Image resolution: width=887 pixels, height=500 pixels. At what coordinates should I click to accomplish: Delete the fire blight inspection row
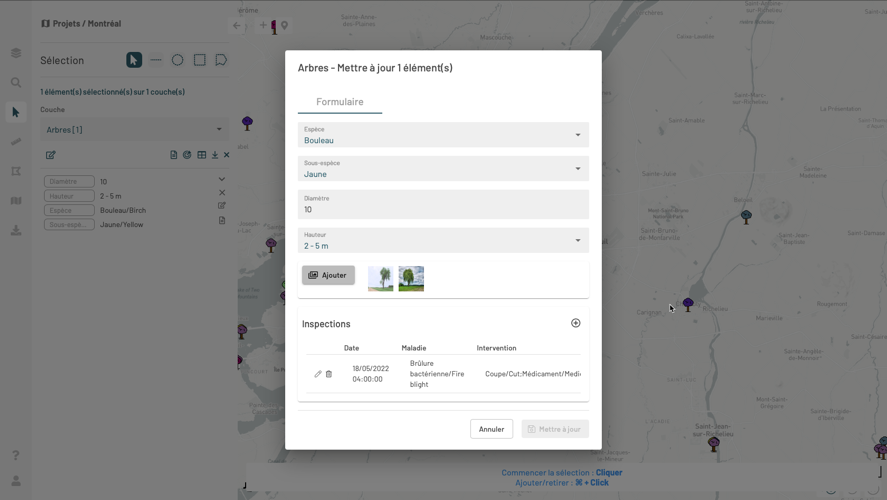[329, 374]
